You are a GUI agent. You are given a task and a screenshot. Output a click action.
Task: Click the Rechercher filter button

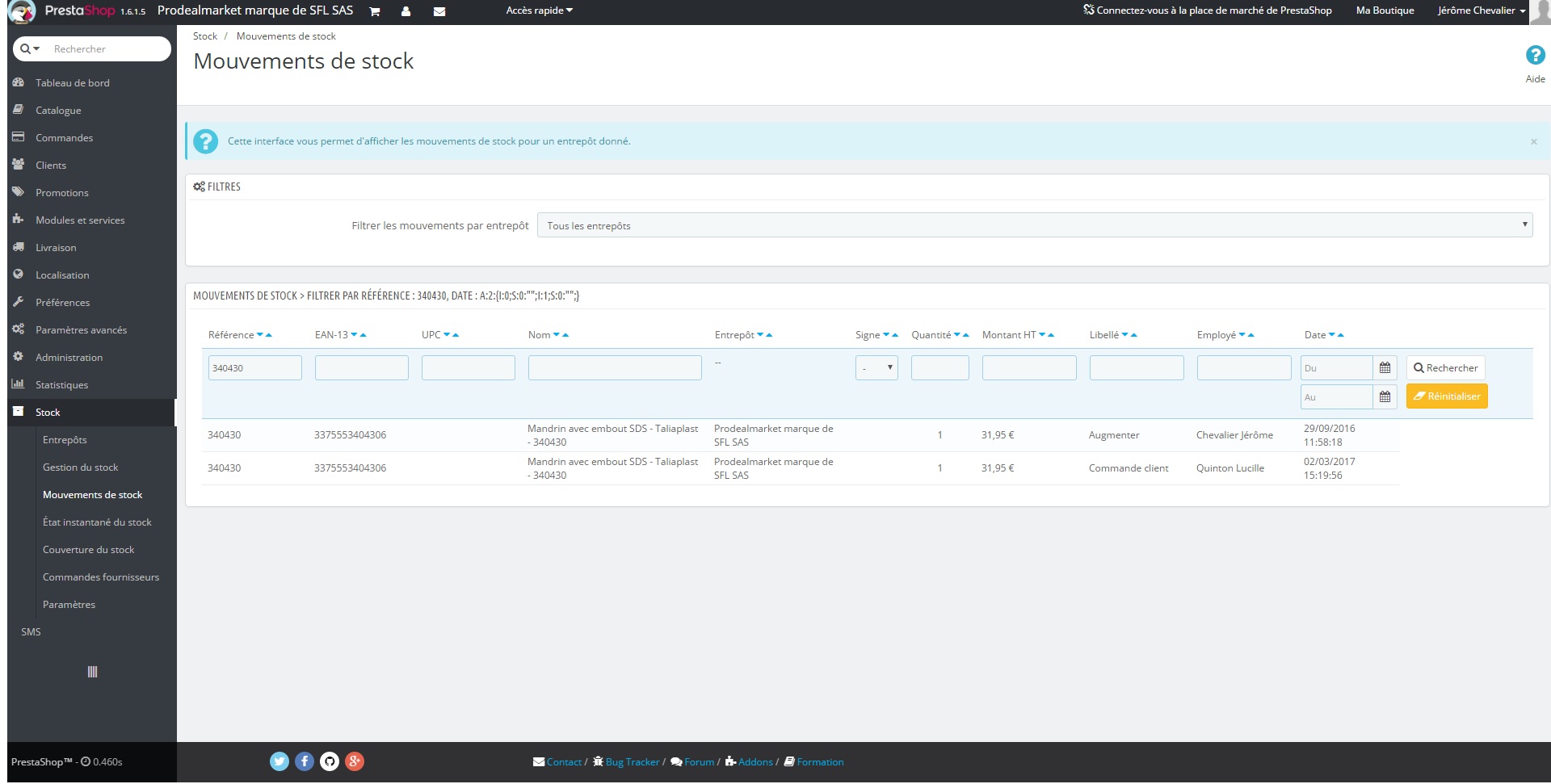pyautogui.click(x=1445, y=368)
